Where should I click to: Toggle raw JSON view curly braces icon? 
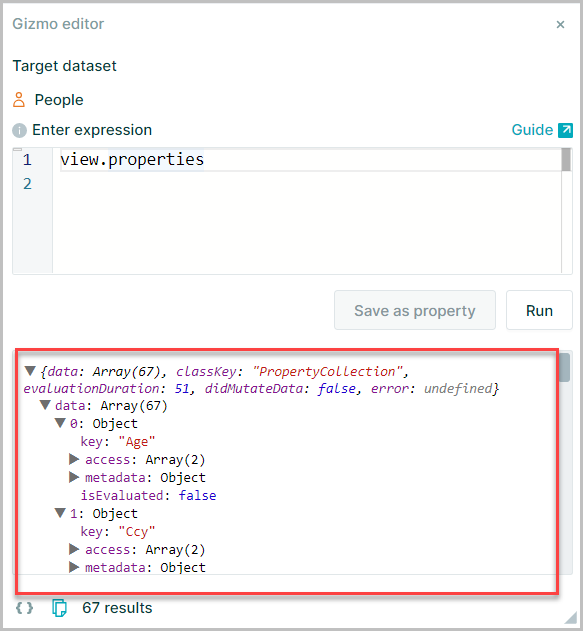click(24, 608)
